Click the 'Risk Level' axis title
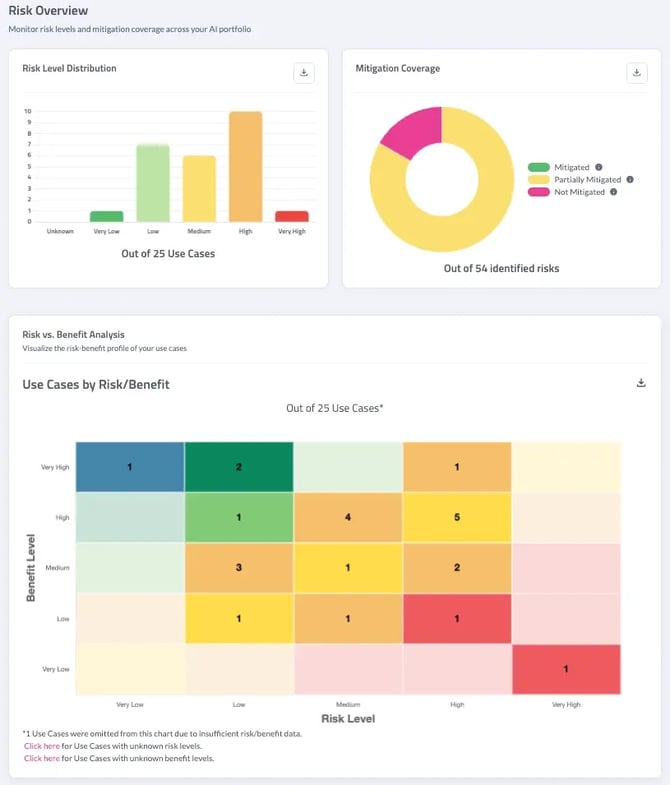 pyautogui.click(x=348, y=719)
